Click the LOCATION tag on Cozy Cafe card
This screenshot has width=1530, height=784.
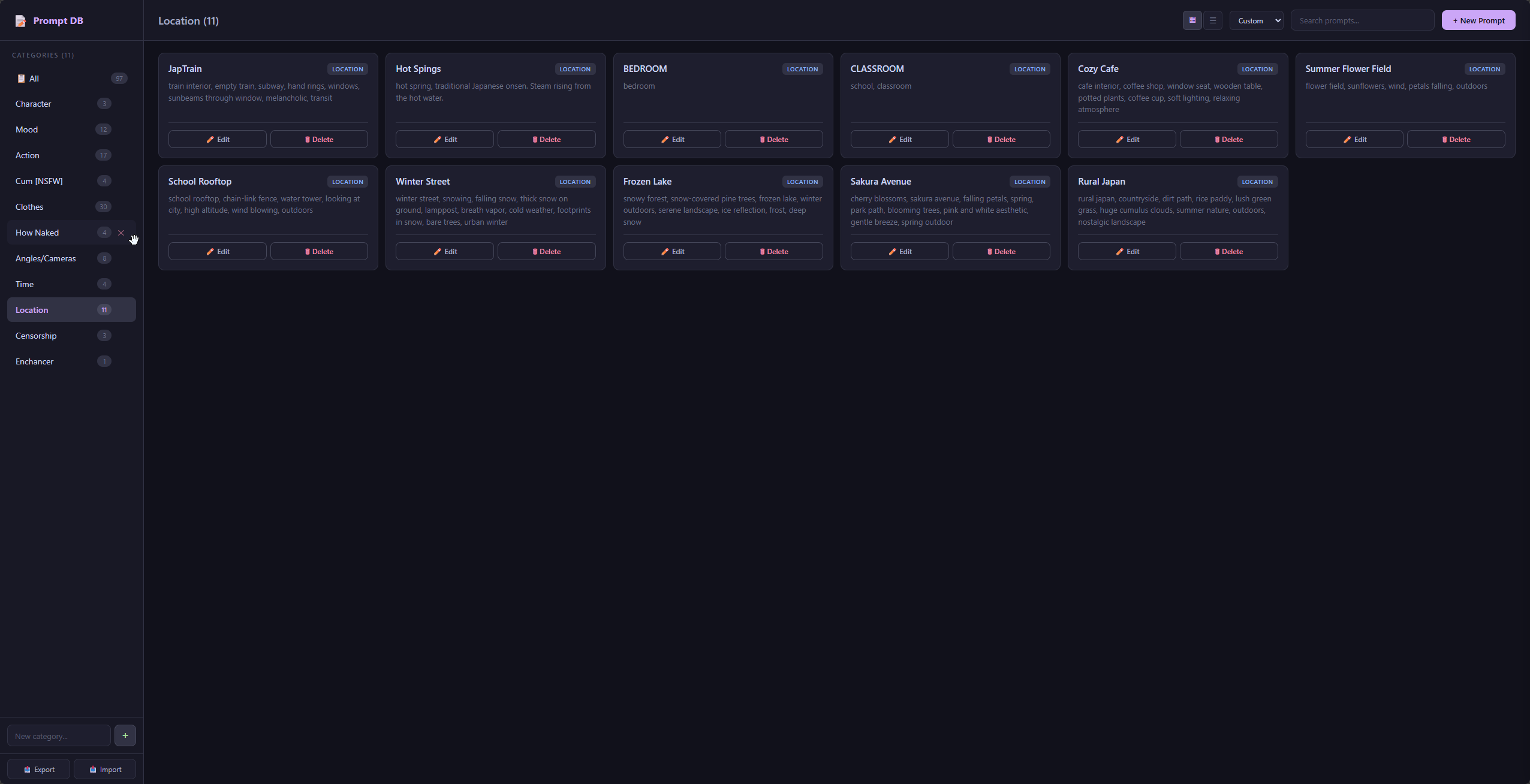pos(1257,69)
